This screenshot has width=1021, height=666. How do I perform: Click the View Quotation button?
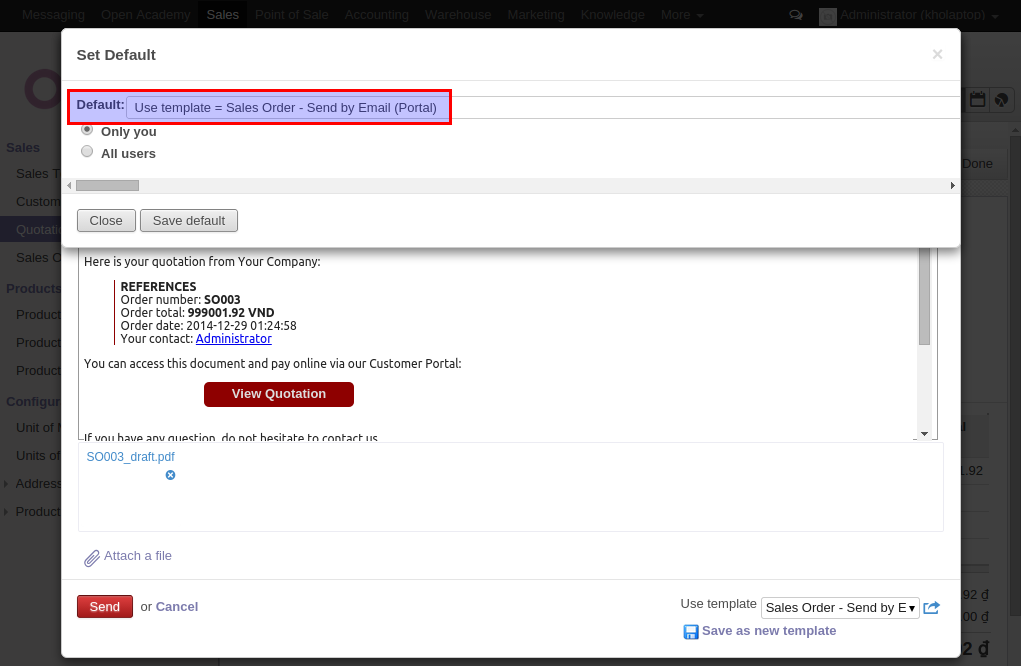pos(279,394)
